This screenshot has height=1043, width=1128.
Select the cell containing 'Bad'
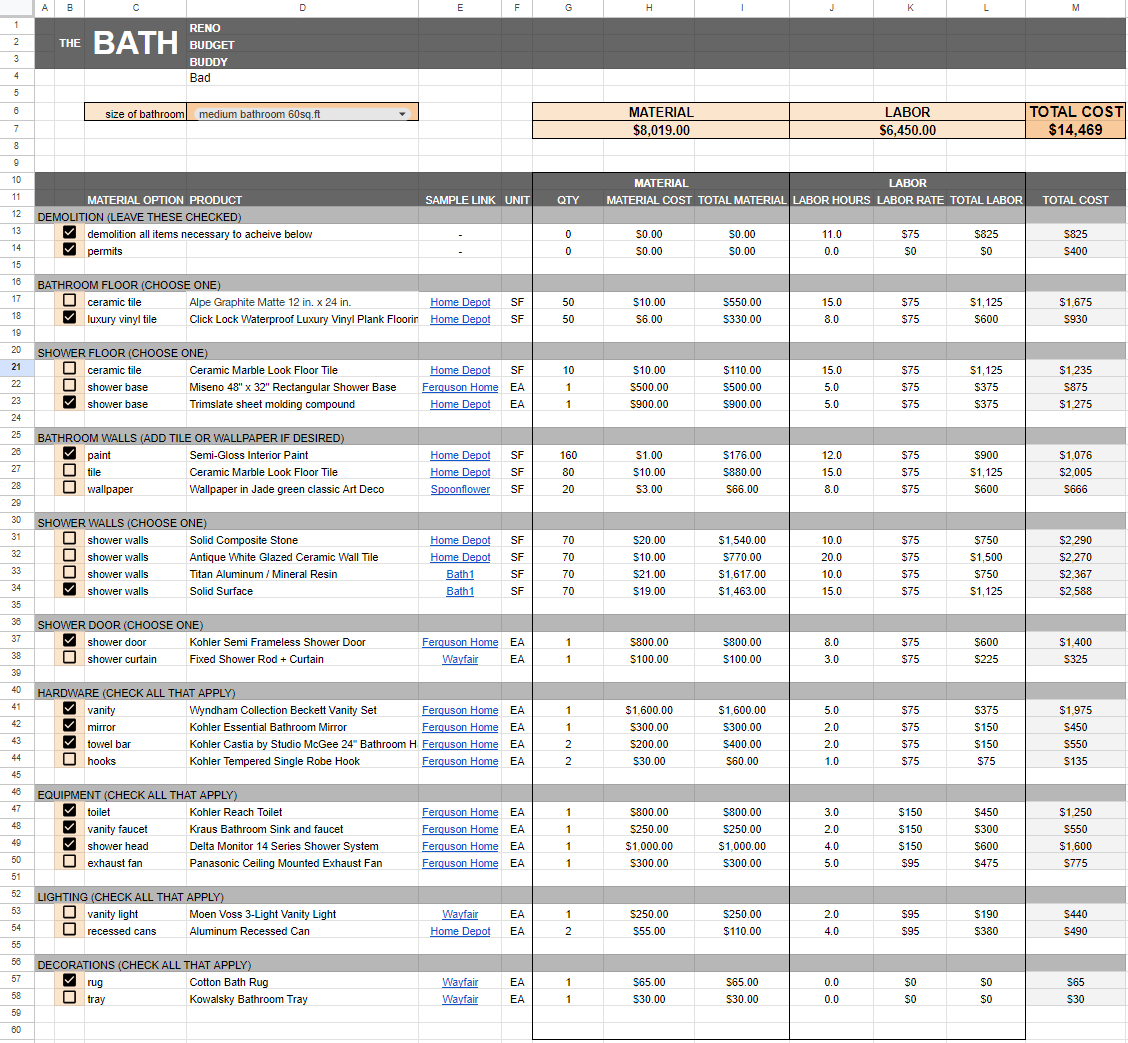(x=302, y=78)
